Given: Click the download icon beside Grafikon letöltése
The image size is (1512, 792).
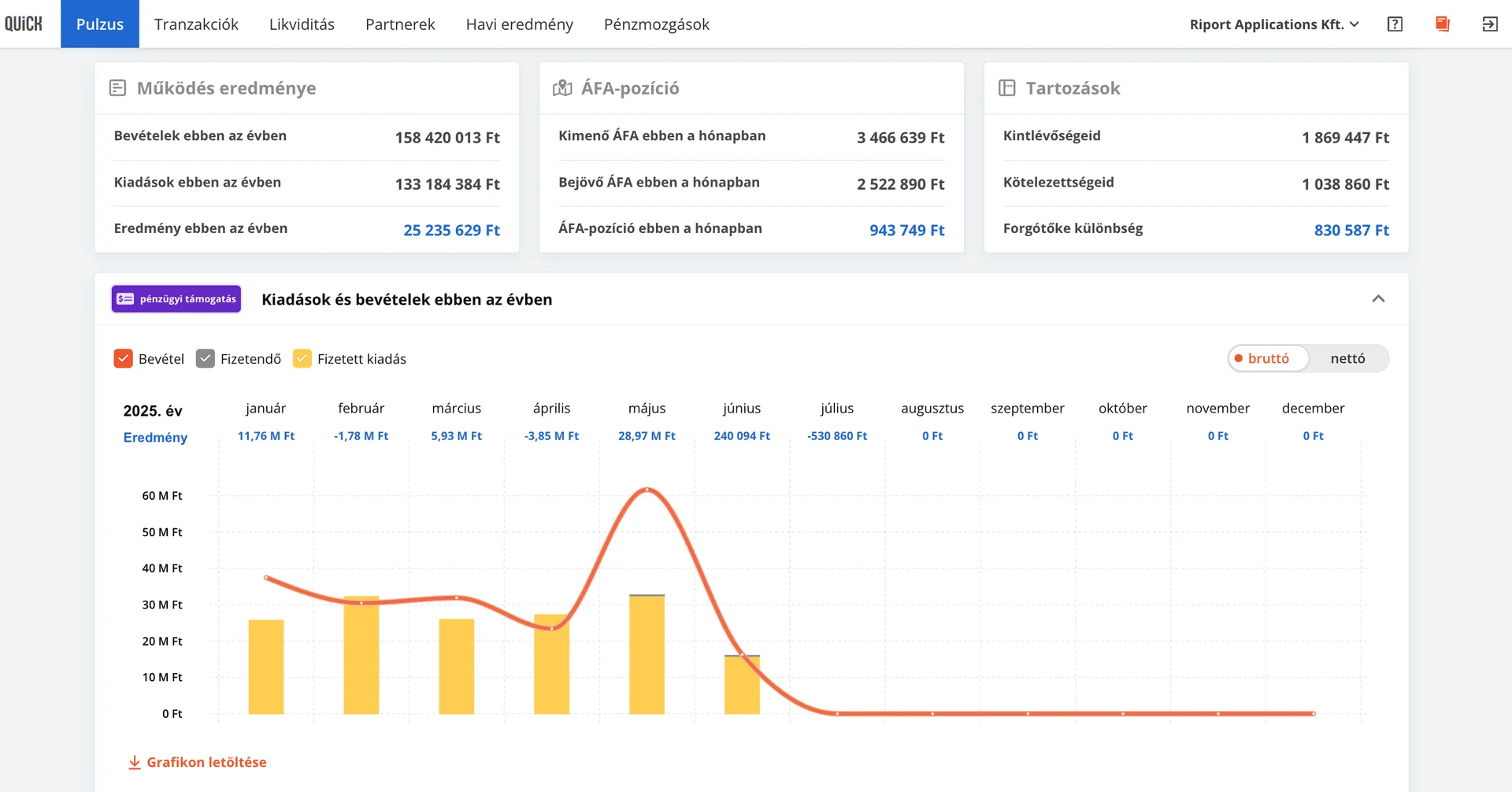Looking at the screenshot, I should pos(135,762).
